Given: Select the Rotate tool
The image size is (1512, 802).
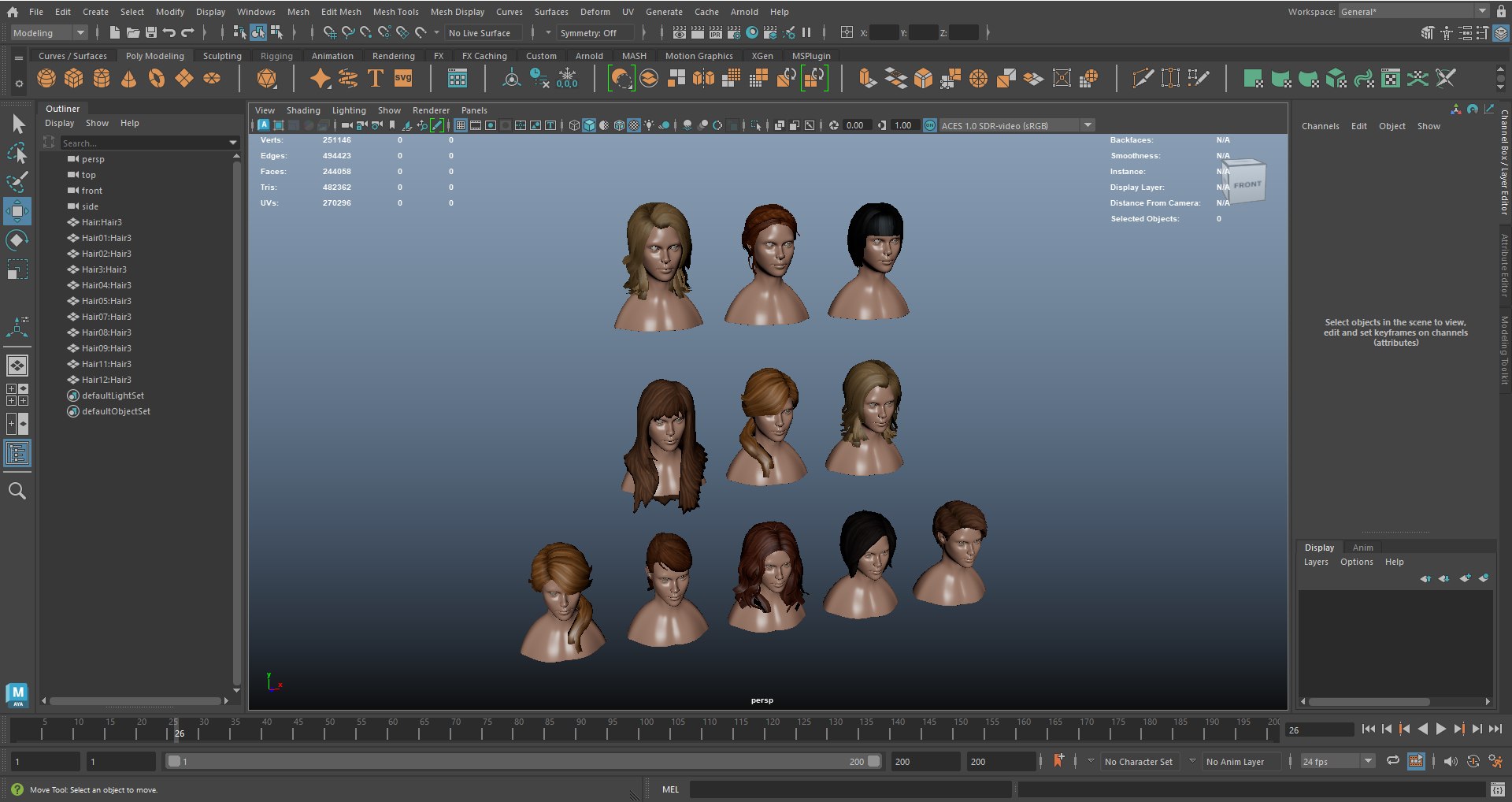Looking at the screenshot, I should [x=17, y=240].
